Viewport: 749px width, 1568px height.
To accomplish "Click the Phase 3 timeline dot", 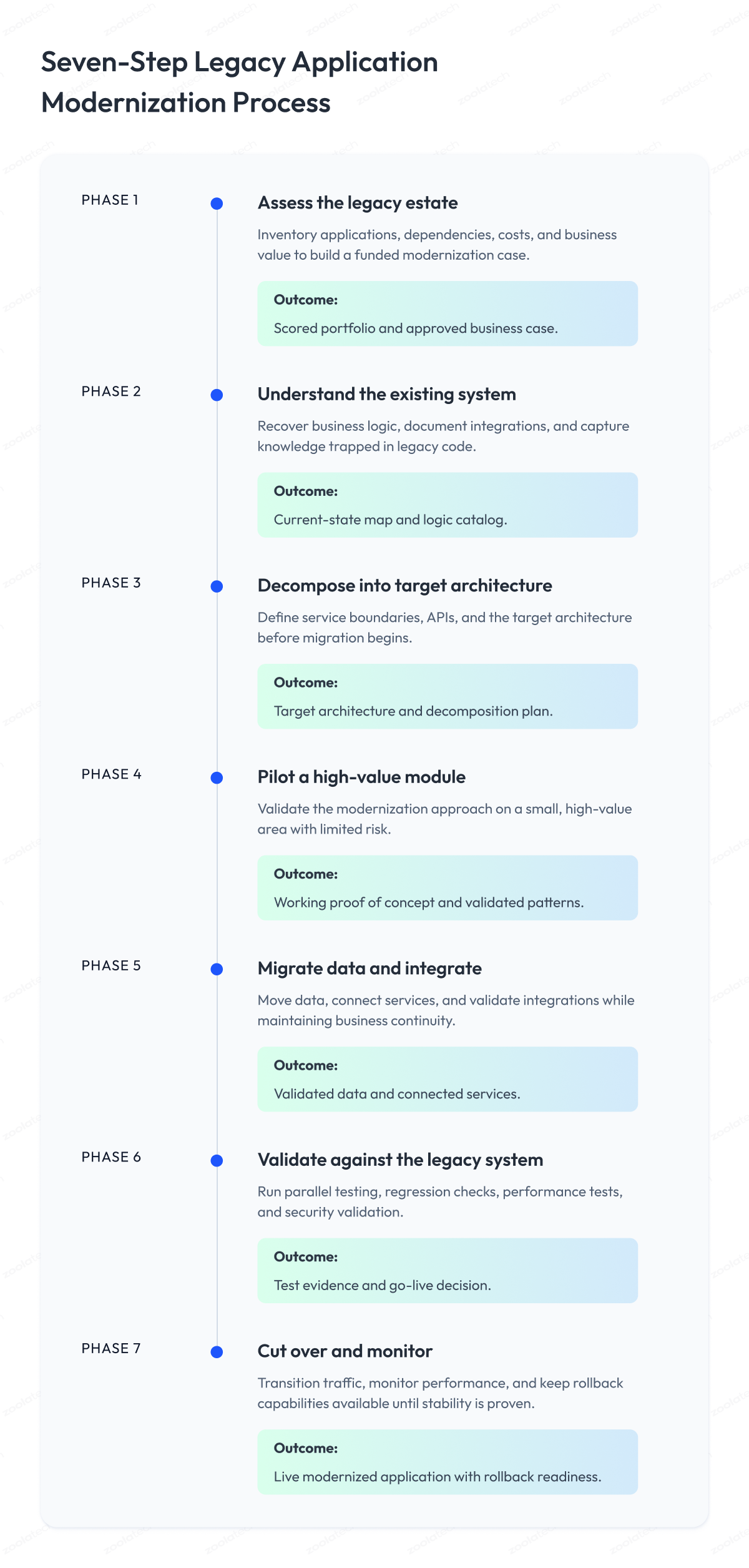I will point(217,586).
